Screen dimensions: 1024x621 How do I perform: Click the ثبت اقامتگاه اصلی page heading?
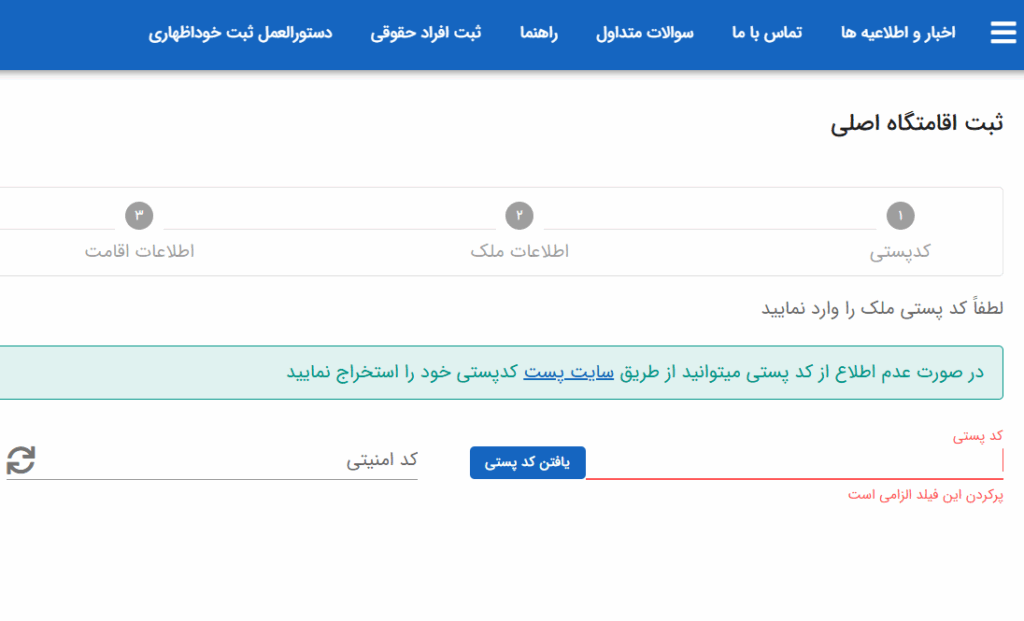click(x=916, y=124)
